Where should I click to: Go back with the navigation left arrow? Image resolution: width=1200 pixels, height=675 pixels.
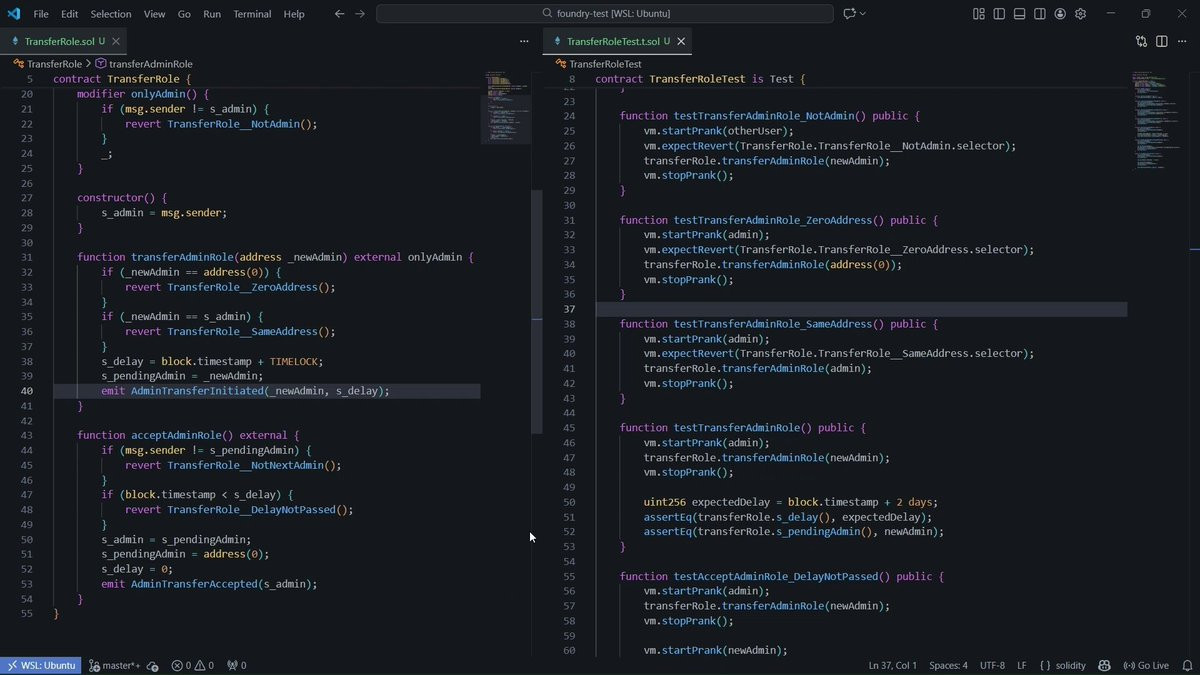[x=339, y=14]
